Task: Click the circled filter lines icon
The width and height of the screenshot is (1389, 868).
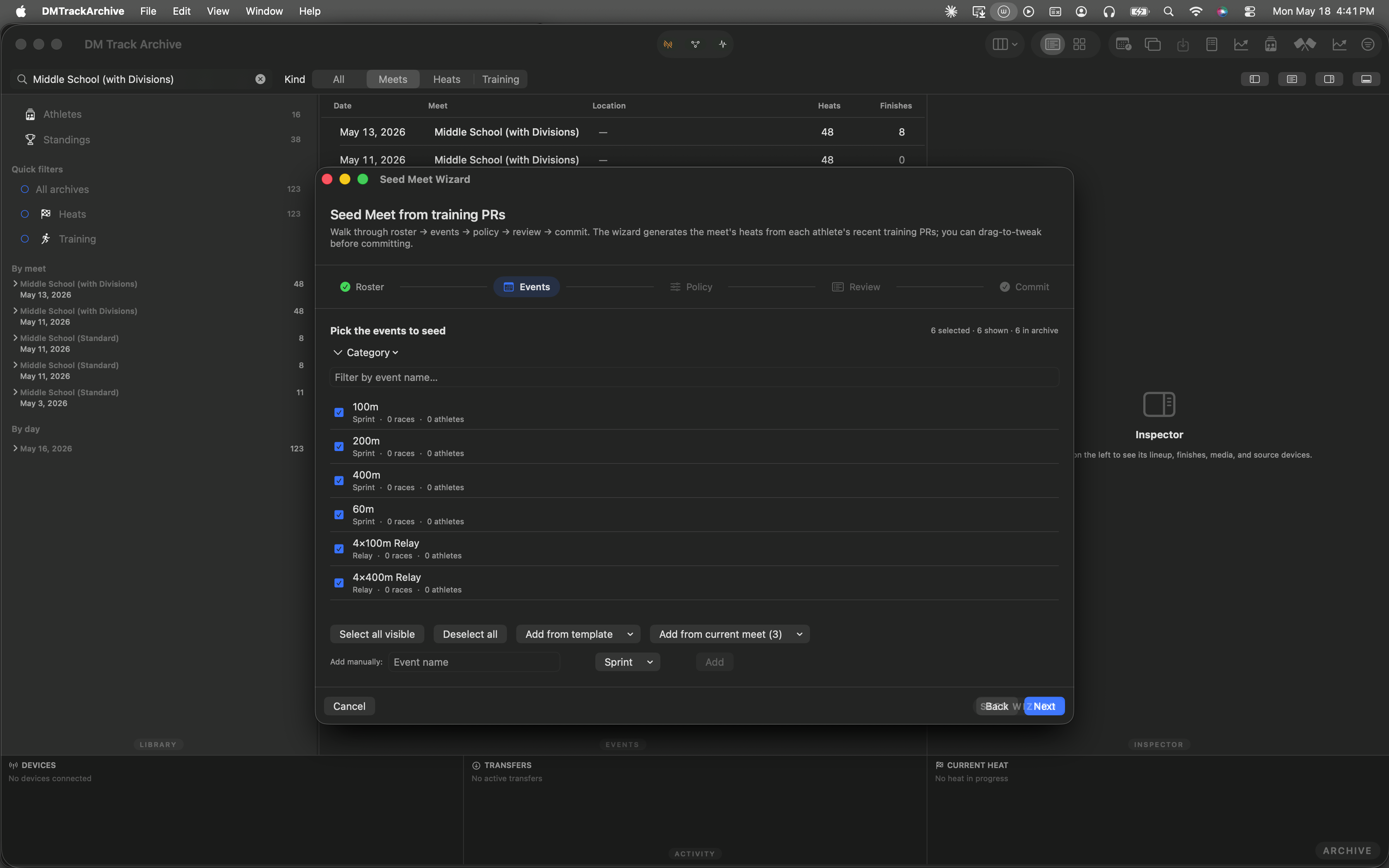Action: tap(1368, 44)
